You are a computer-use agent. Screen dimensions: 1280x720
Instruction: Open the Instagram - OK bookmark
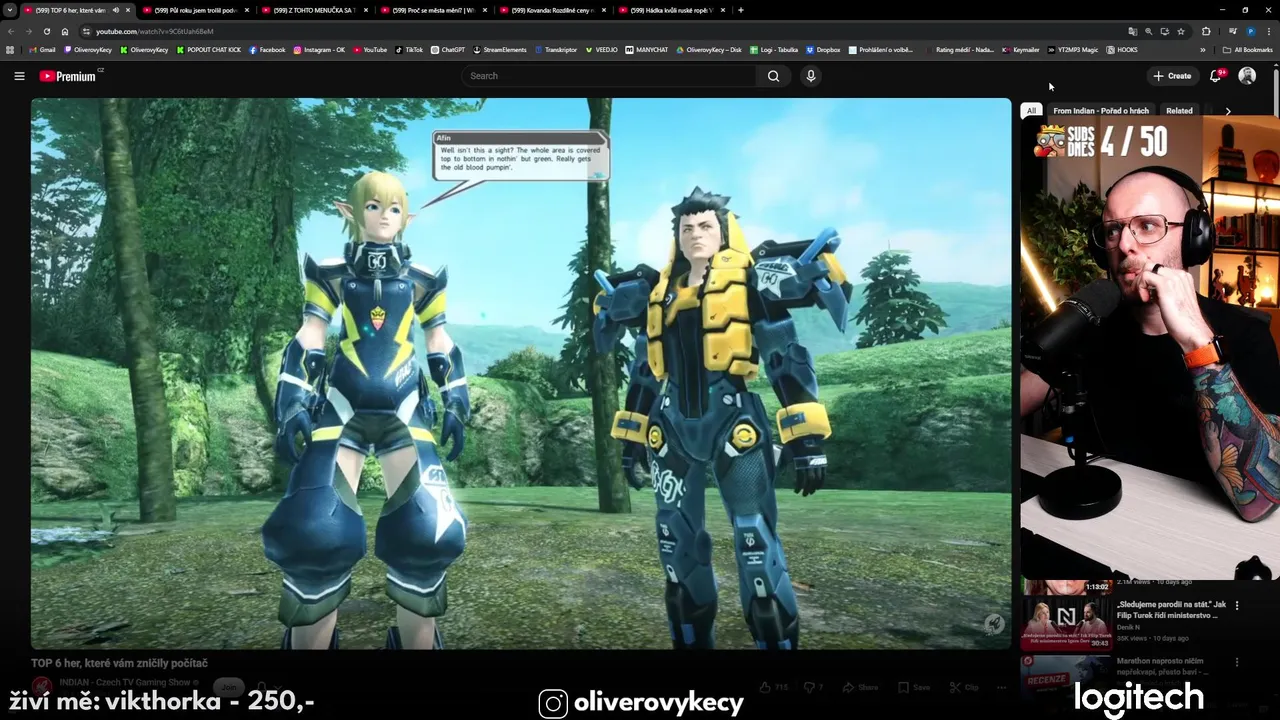click(x=319, y=49)
